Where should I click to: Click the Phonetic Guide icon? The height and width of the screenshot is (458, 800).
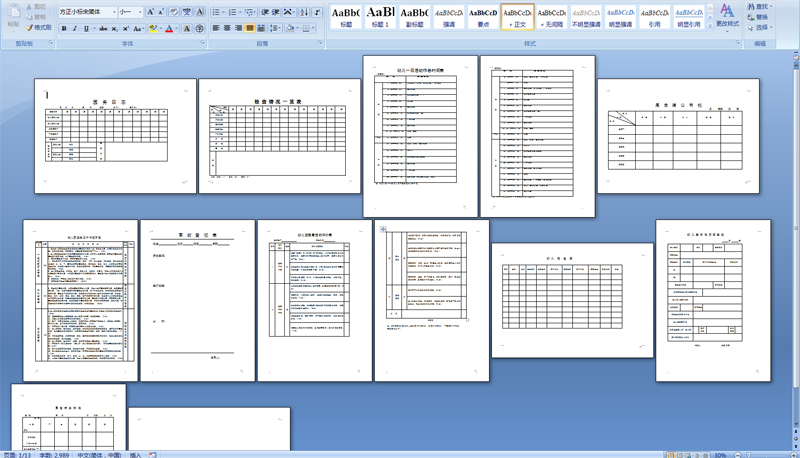pyautogui.click(x=187, y=12)
